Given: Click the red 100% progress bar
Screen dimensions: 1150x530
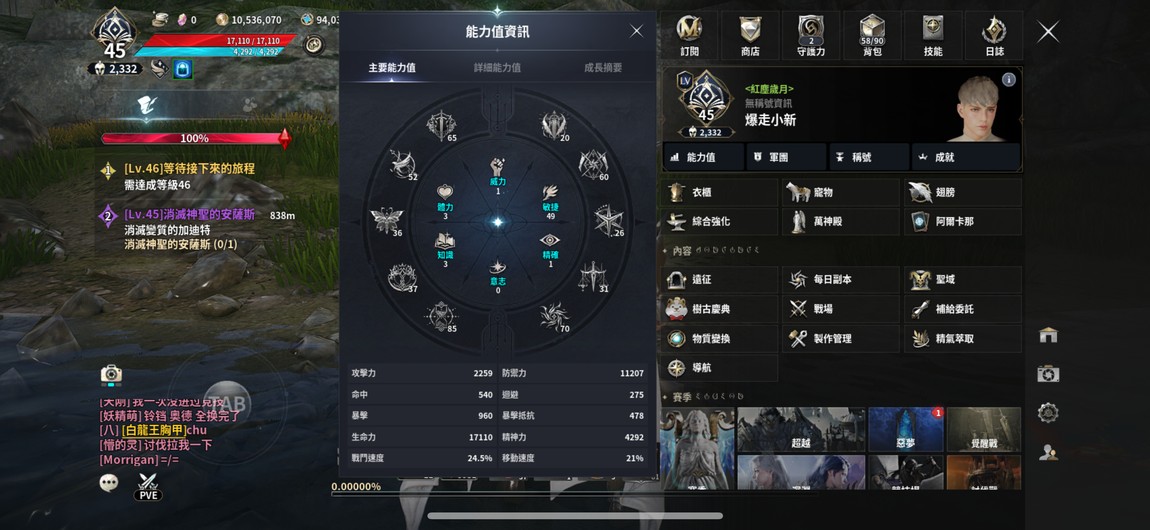Looking at the screenshot, I should pyautogui.click(x=194, y=138).
